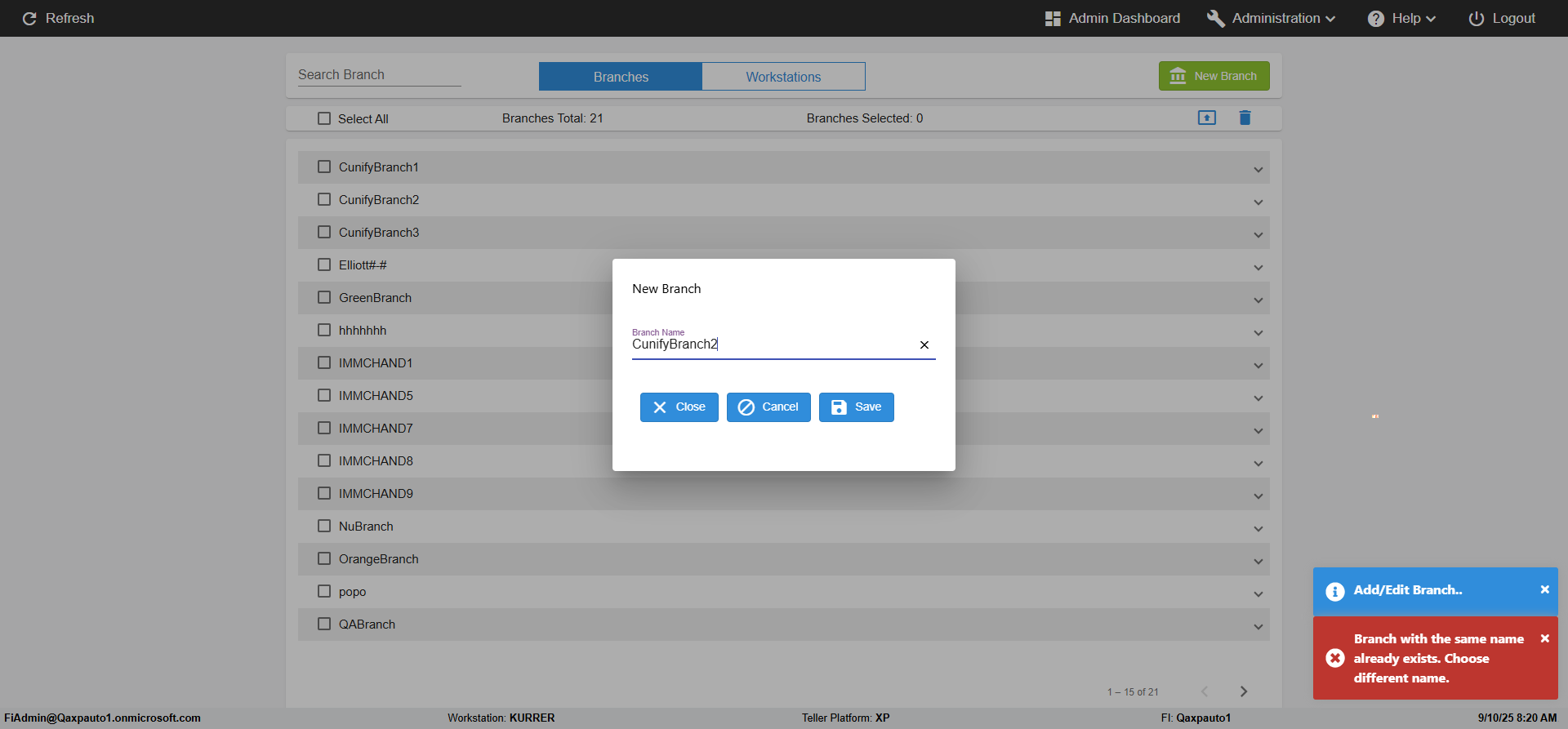Click into the Search Branch field
The image size is (1568, 729).
click(x=379, y=74)
